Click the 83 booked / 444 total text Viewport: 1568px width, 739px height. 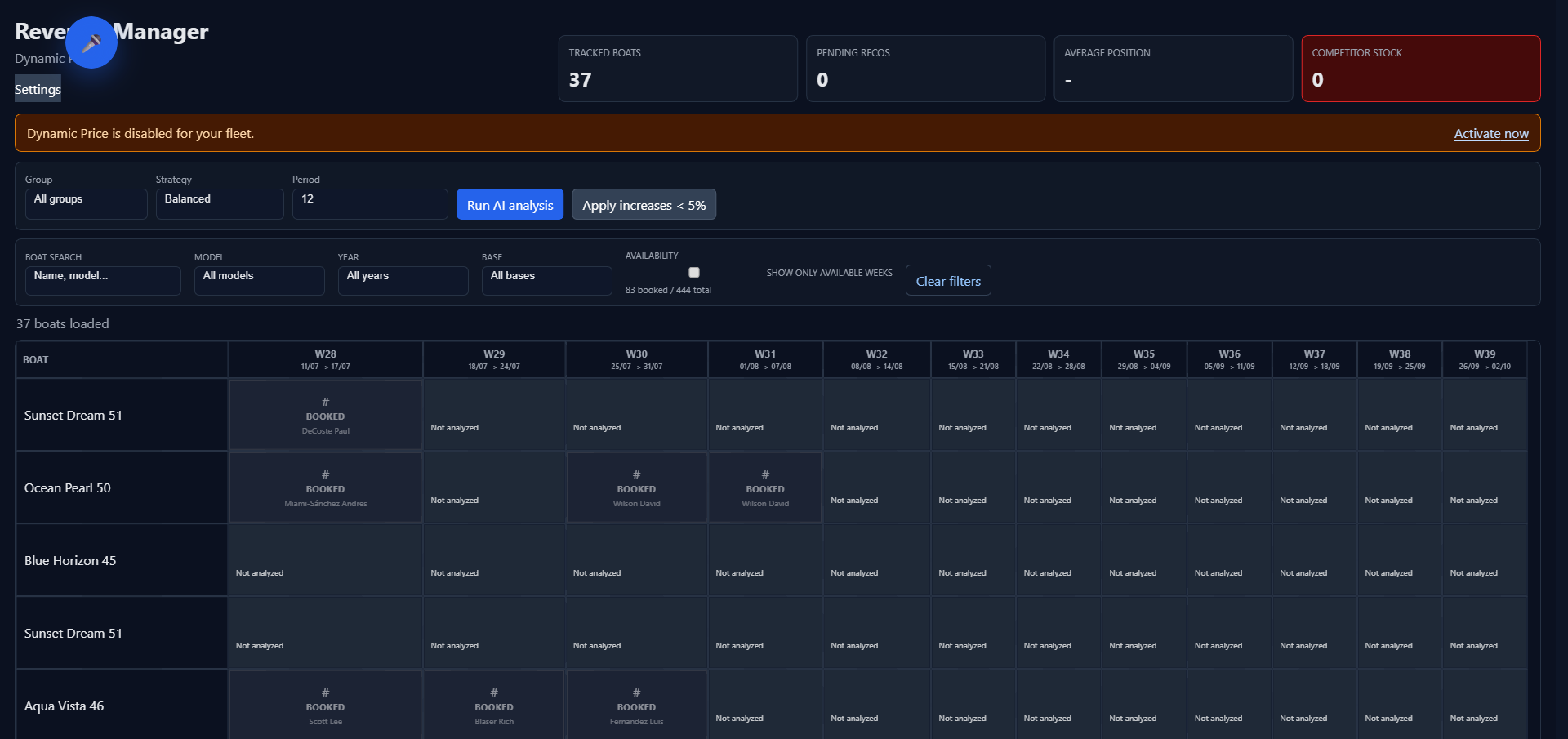(x=668, y=290)
